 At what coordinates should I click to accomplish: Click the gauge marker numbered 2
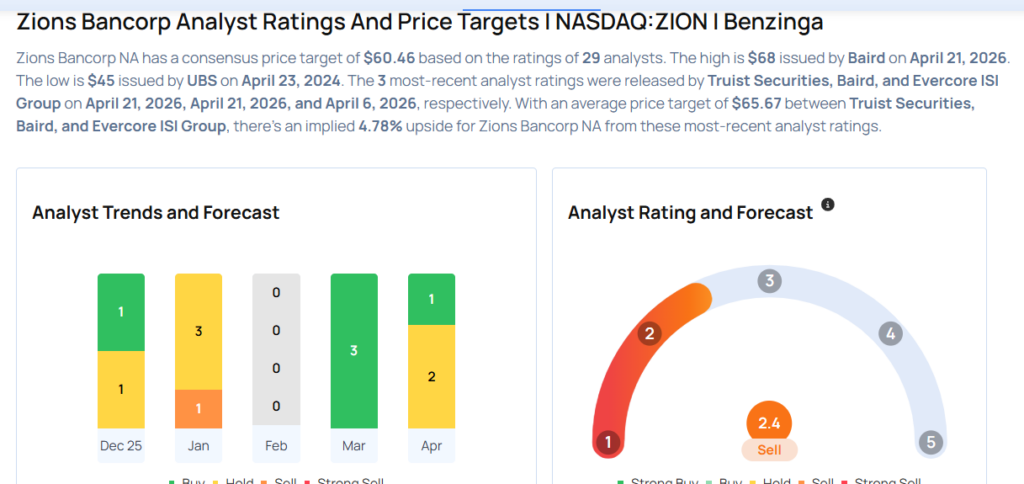click(648, 333)
